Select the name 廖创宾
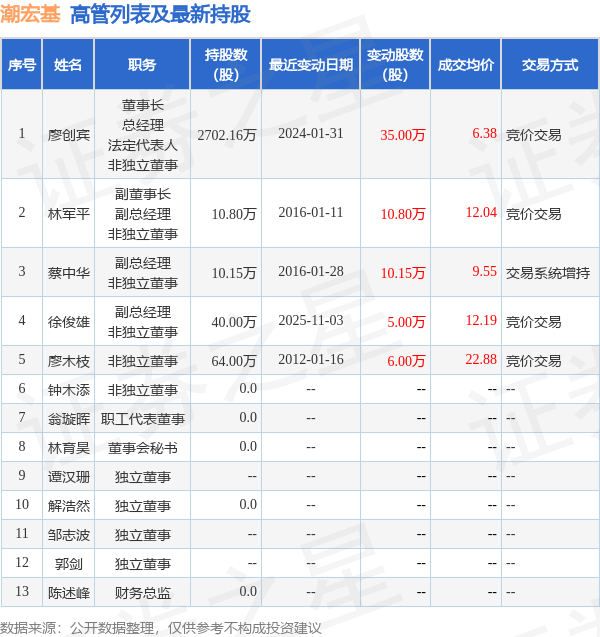Screen dimensions: 600x637 coord(69,135)
